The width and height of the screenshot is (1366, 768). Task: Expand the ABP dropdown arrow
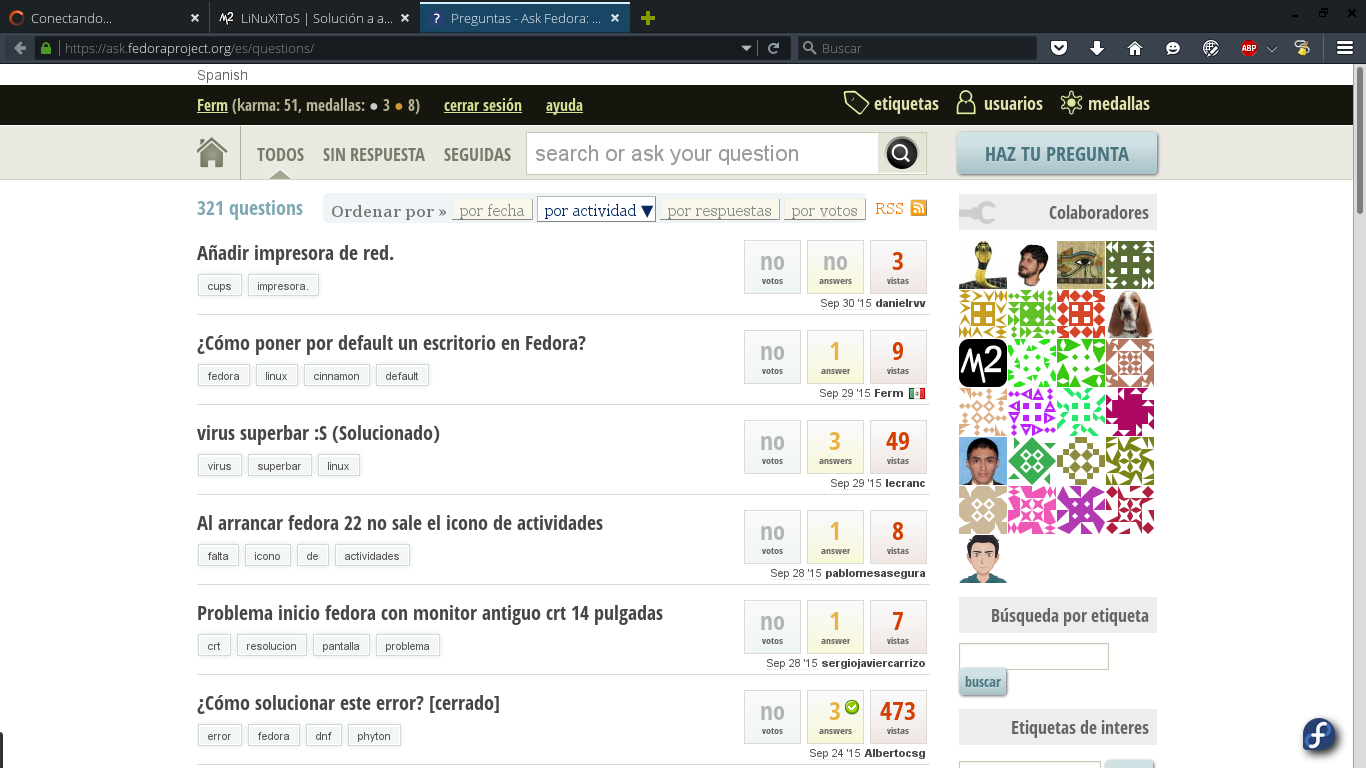(x=1272, y=48)
